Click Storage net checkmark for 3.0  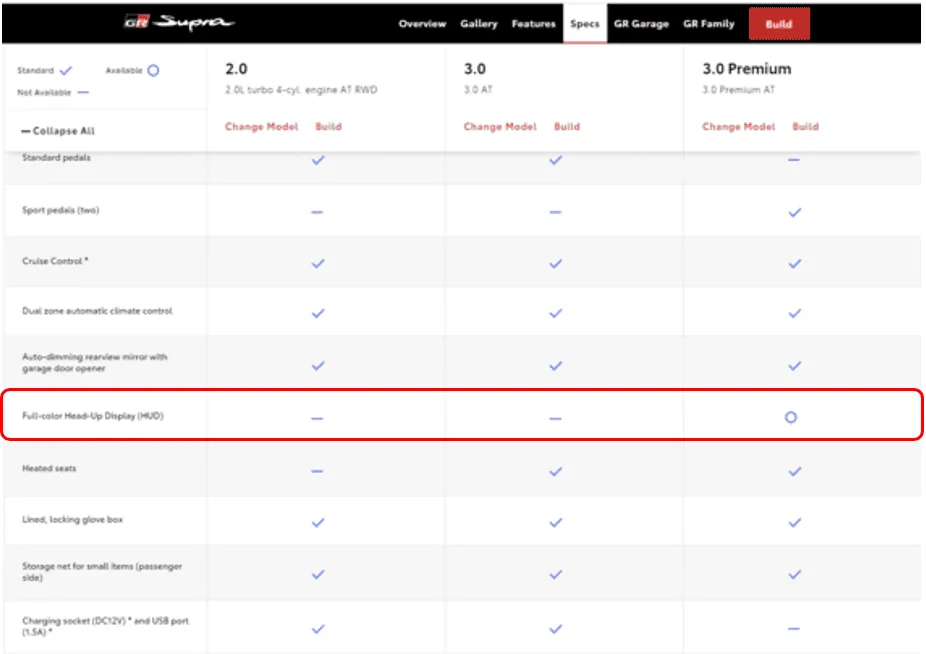[556, 574]
